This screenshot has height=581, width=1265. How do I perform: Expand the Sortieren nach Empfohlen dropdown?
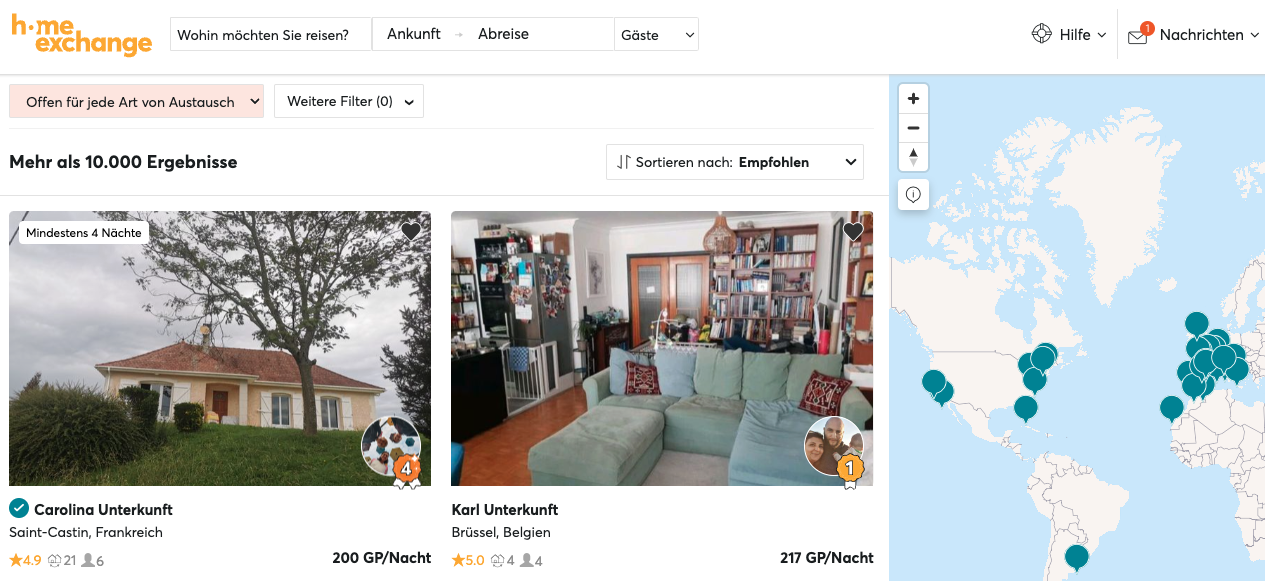(735, 162)
